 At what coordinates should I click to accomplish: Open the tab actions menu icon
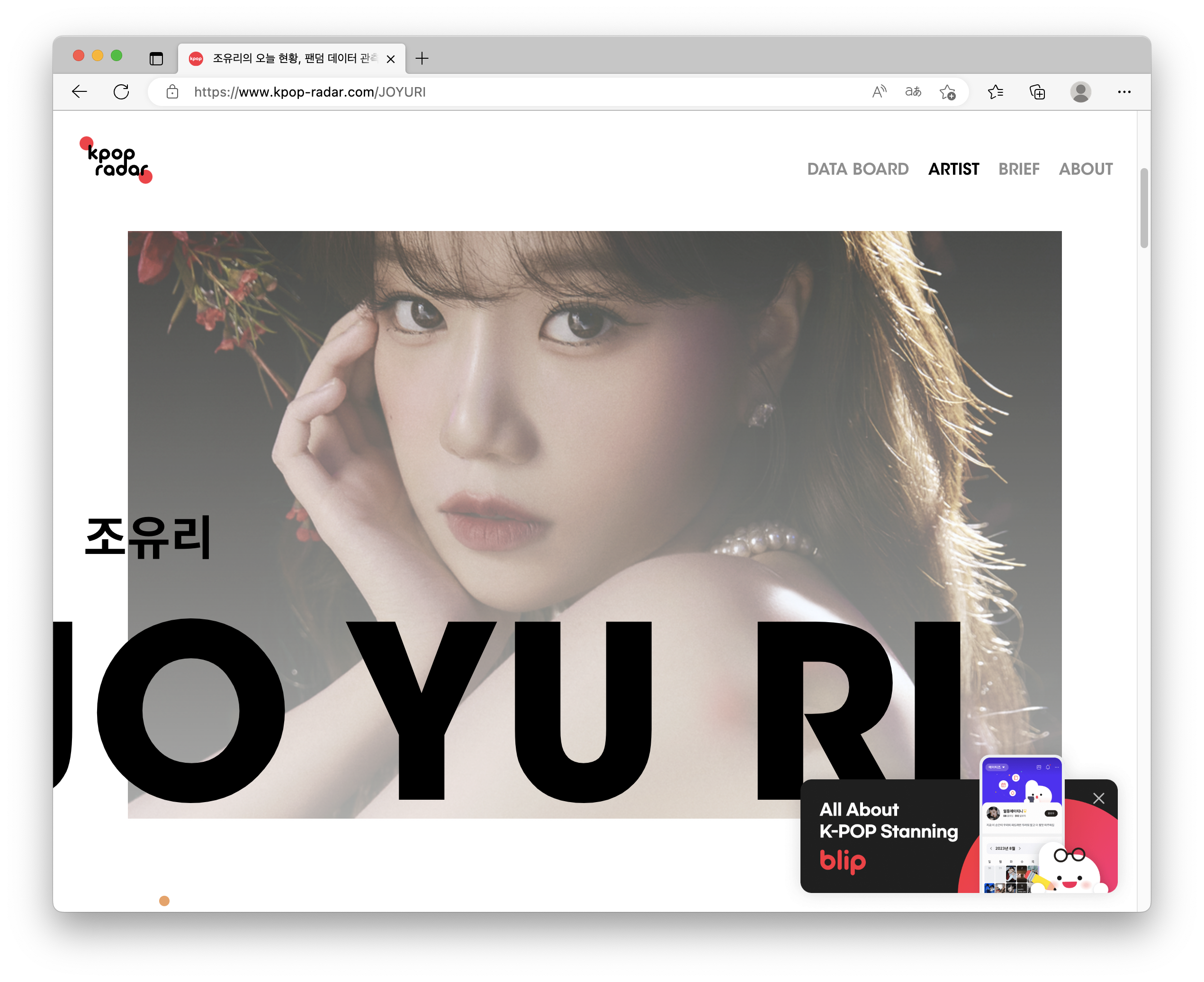[x=156, y=58]
